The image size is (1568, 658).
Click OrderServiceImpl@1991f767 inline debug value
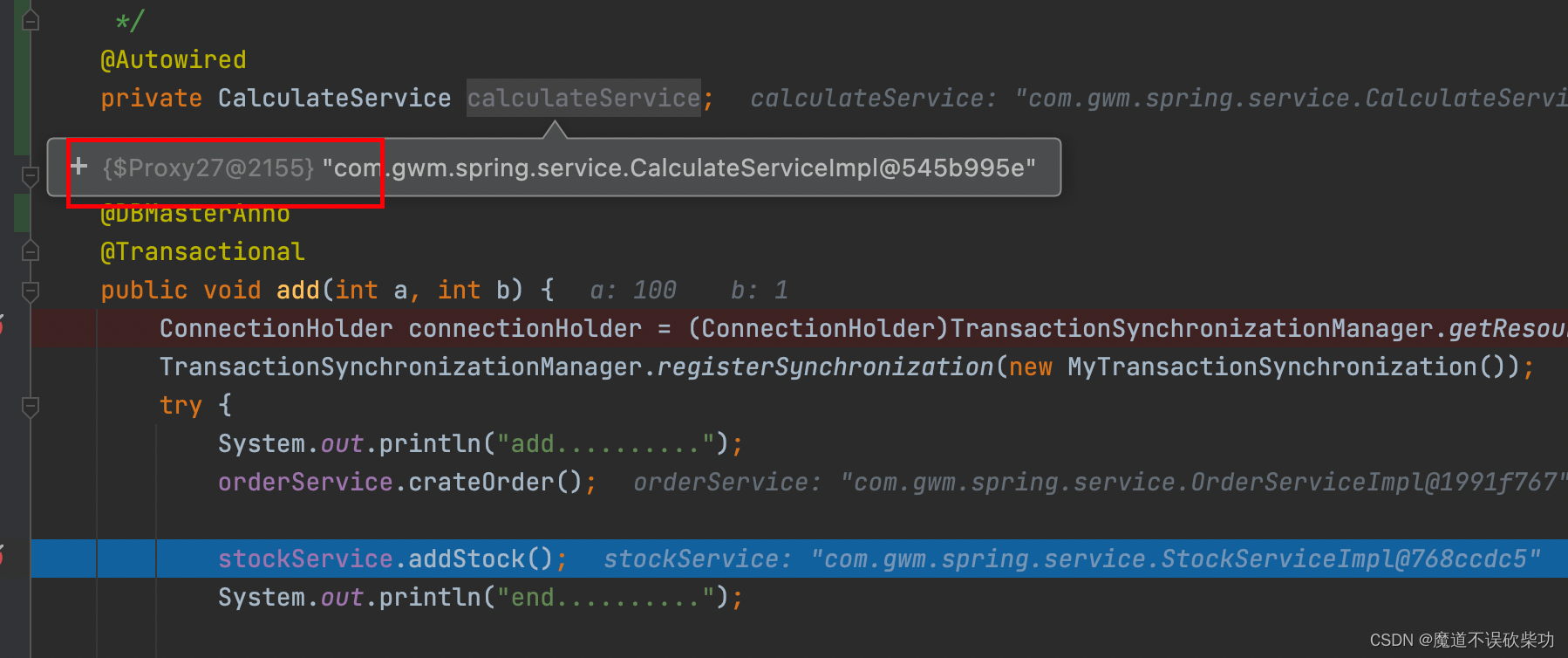[x=1203, y=482]
